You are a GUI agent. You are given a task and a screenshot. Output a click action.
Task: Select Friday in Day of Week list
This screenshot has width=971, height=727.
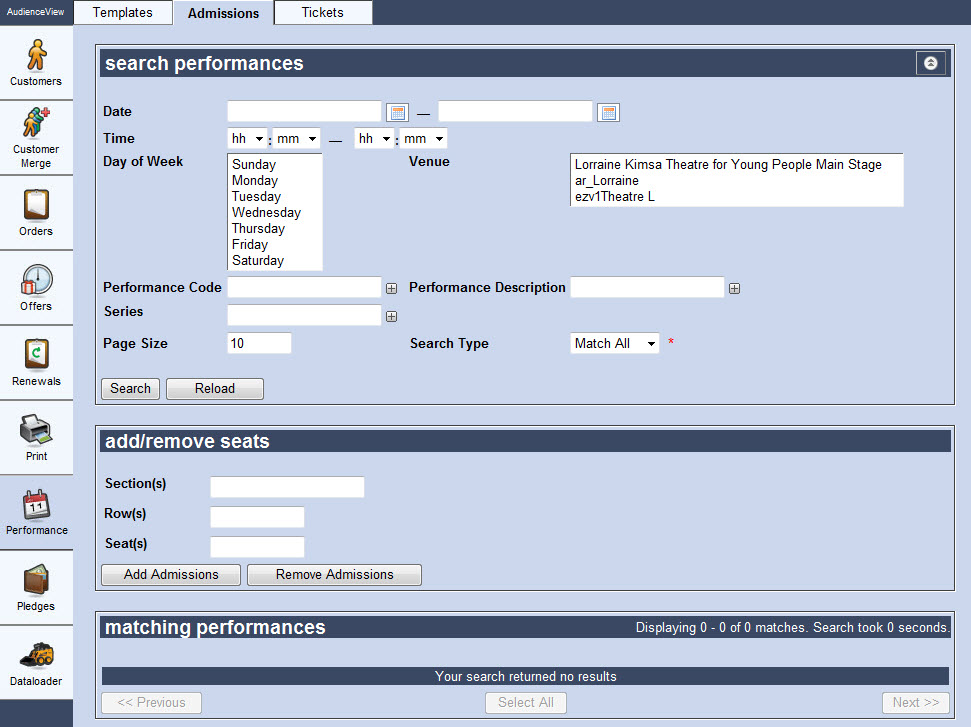click(275, 245)
